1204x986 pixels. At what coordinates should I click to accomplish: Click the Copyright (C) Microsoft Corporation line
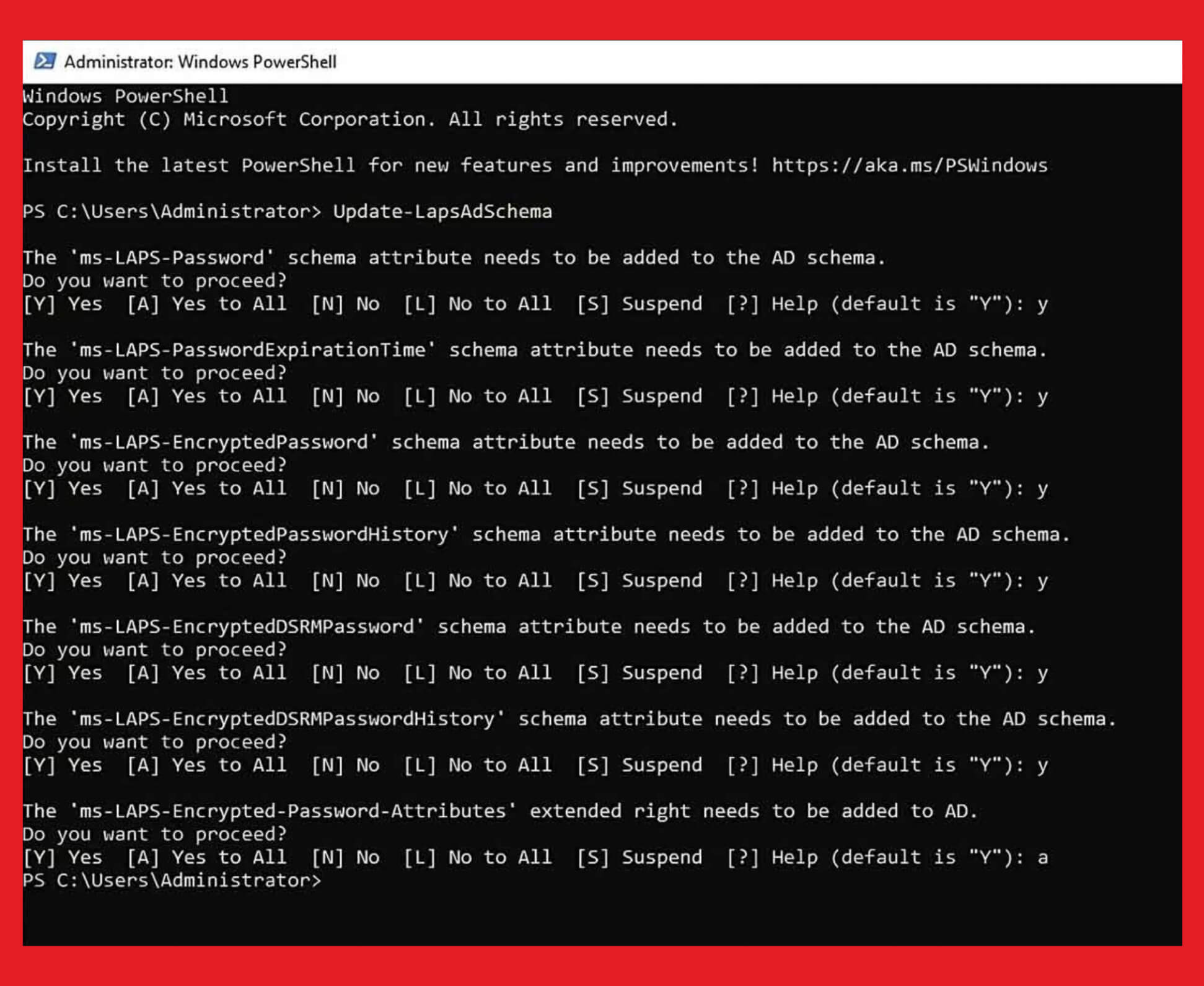pos(351,119)
